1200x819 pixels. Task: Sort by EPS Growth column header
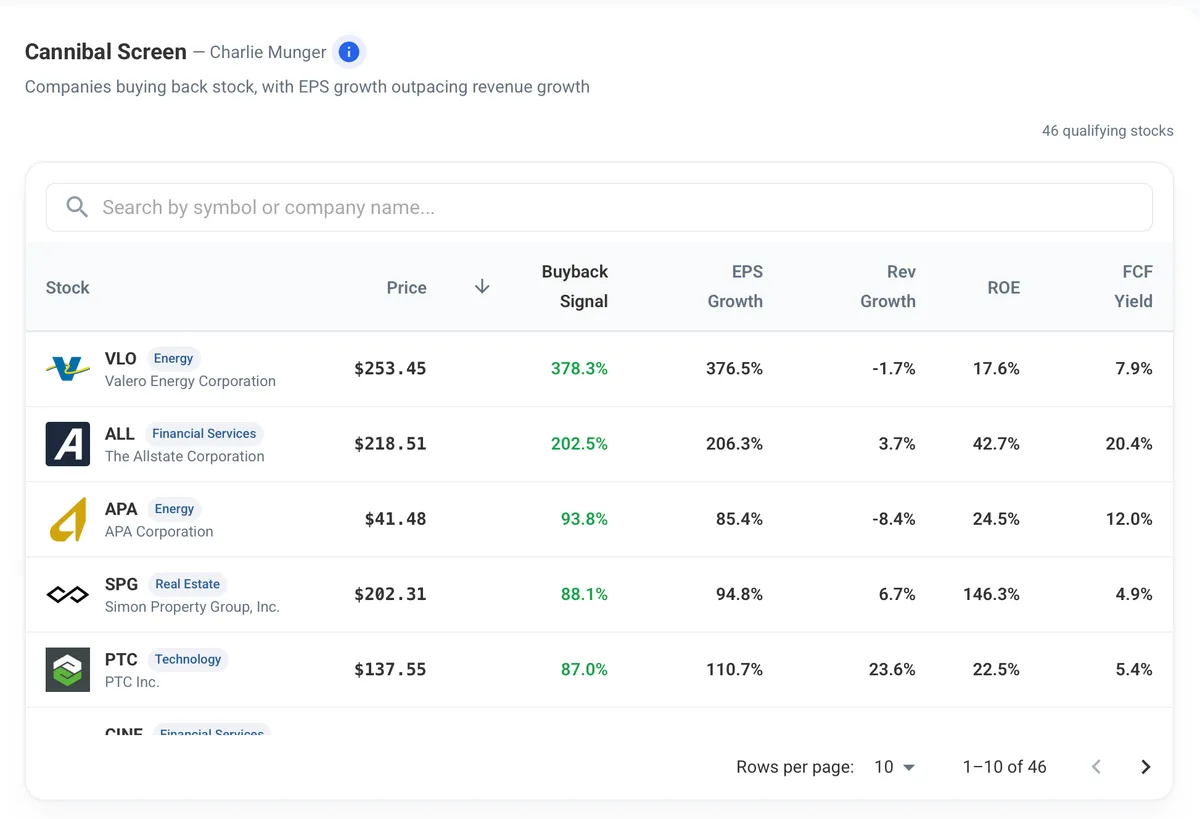coord(735,287)
